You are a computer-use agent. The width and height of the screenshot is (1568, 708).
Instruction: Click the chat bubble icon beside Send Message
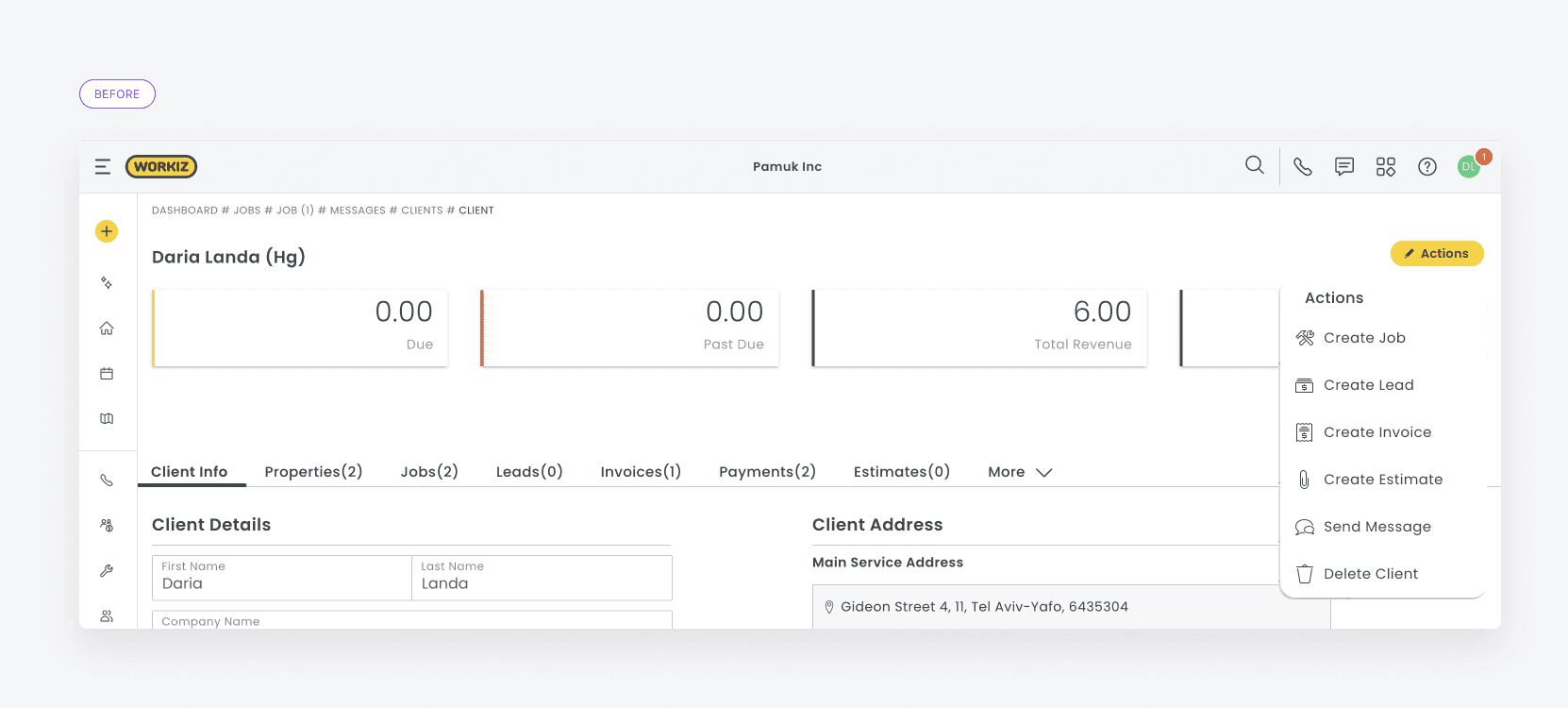coord(1305,527)
